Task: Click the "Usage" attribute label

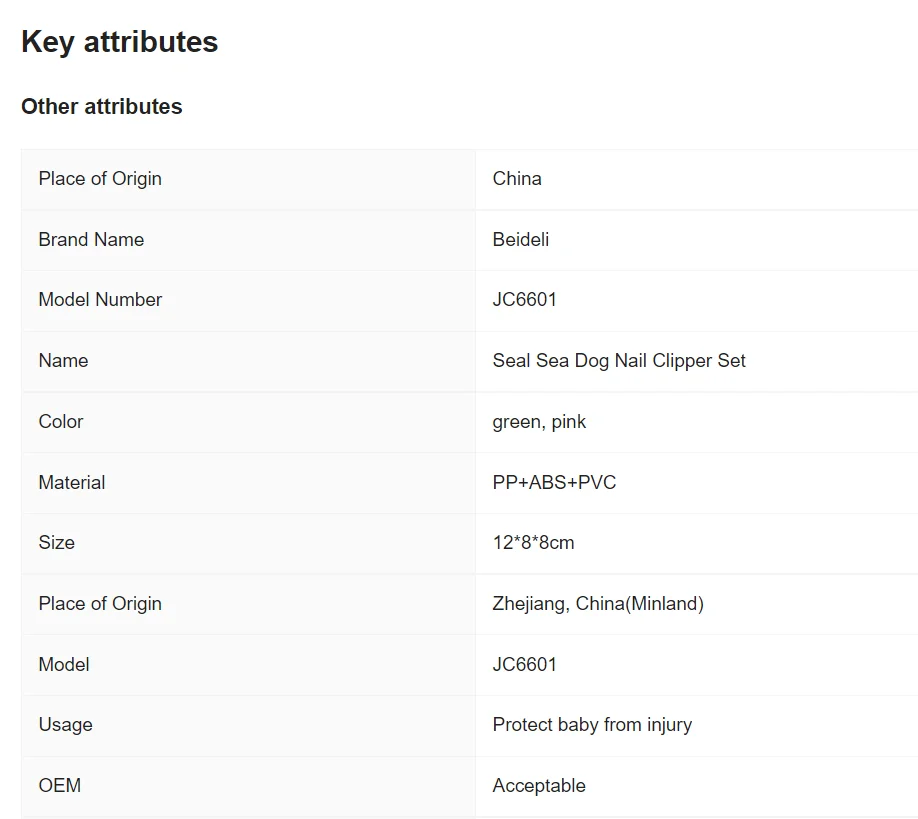Action: [x=65, y=725]
